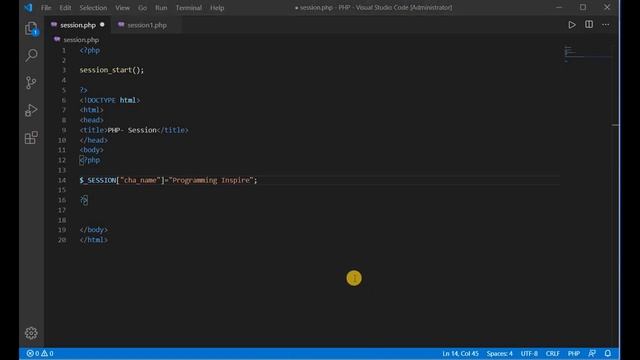Image resolution: width=640 pixels, height=360 pixels.
Task: Change language mode via PHP in status bar
Action: [x=573, y=353]
